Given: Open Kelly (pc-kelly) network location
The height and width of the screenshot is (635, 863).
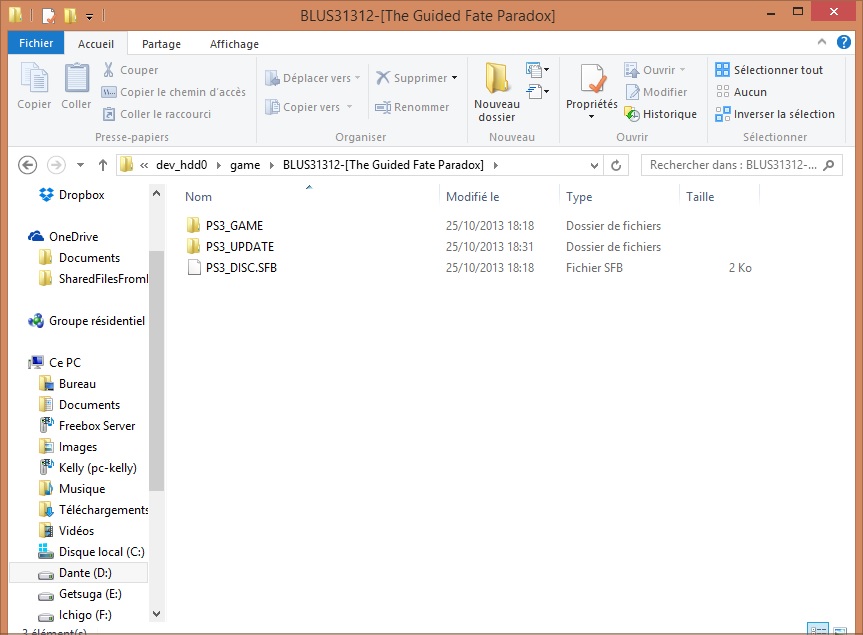Looking at the screenshot, I should coord(88,468).
